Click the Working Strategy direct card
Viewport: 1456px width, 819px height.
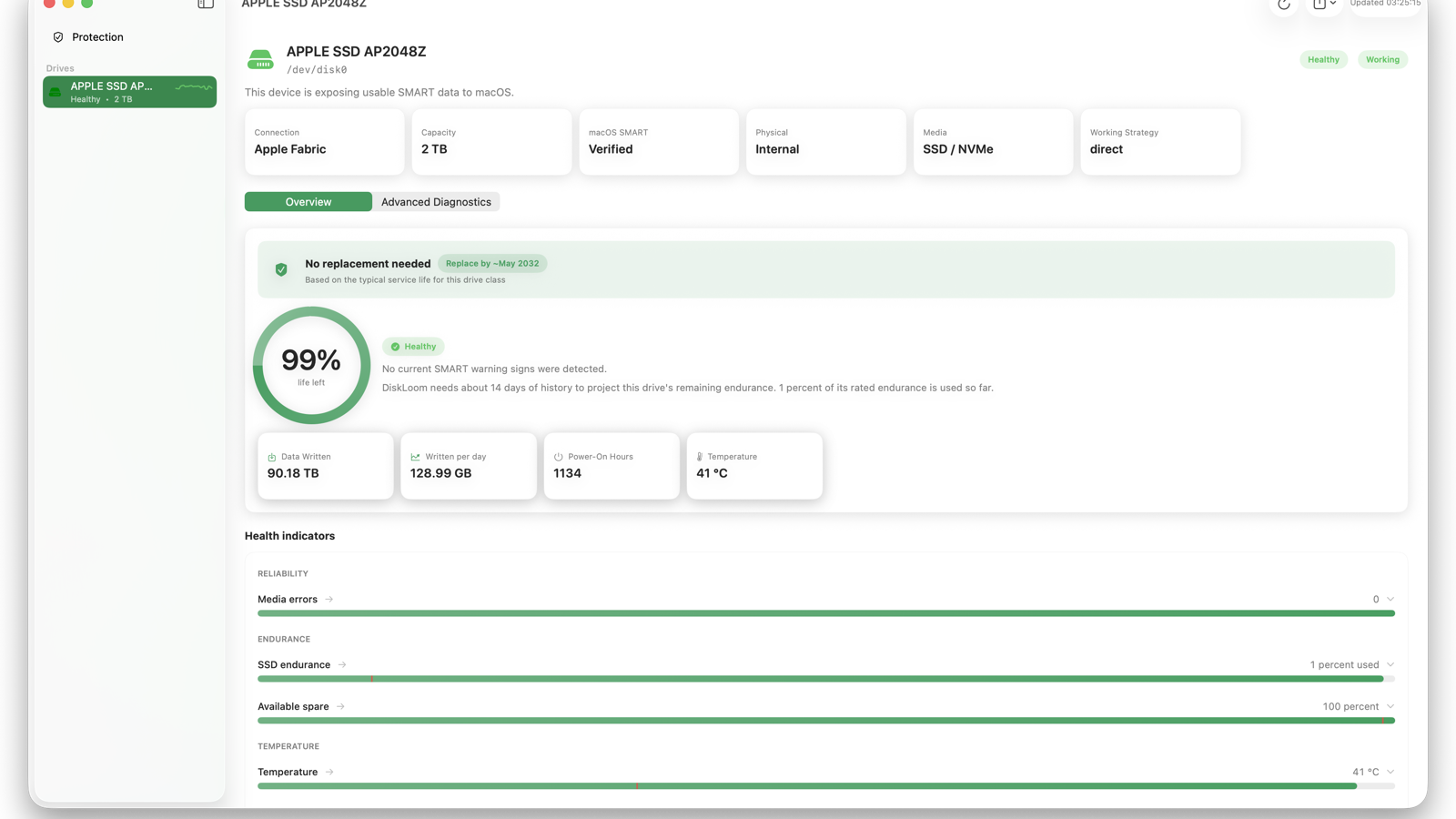click(x=1160, y=142)
